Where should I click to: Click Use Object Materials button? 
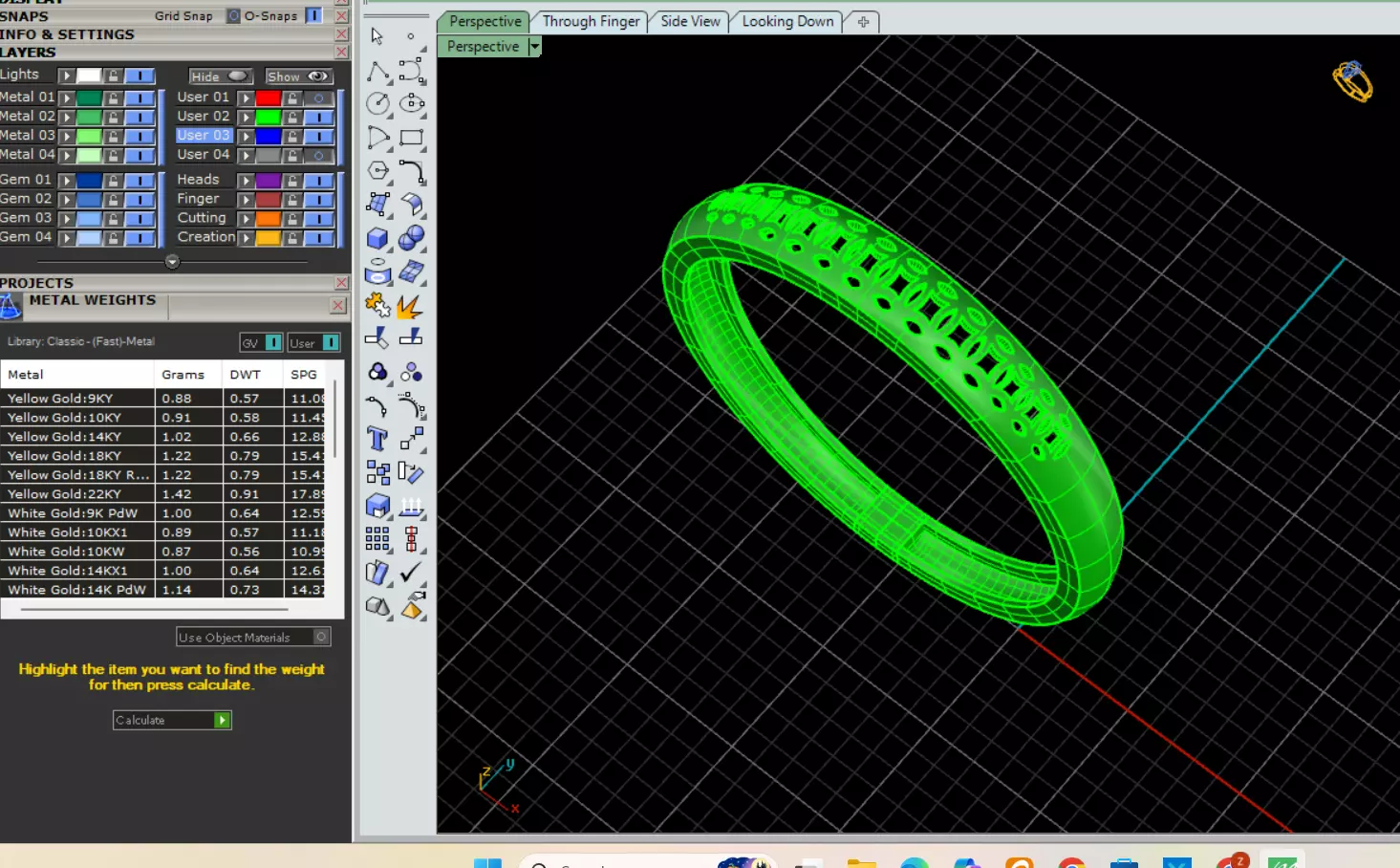(x=253, y=637)
